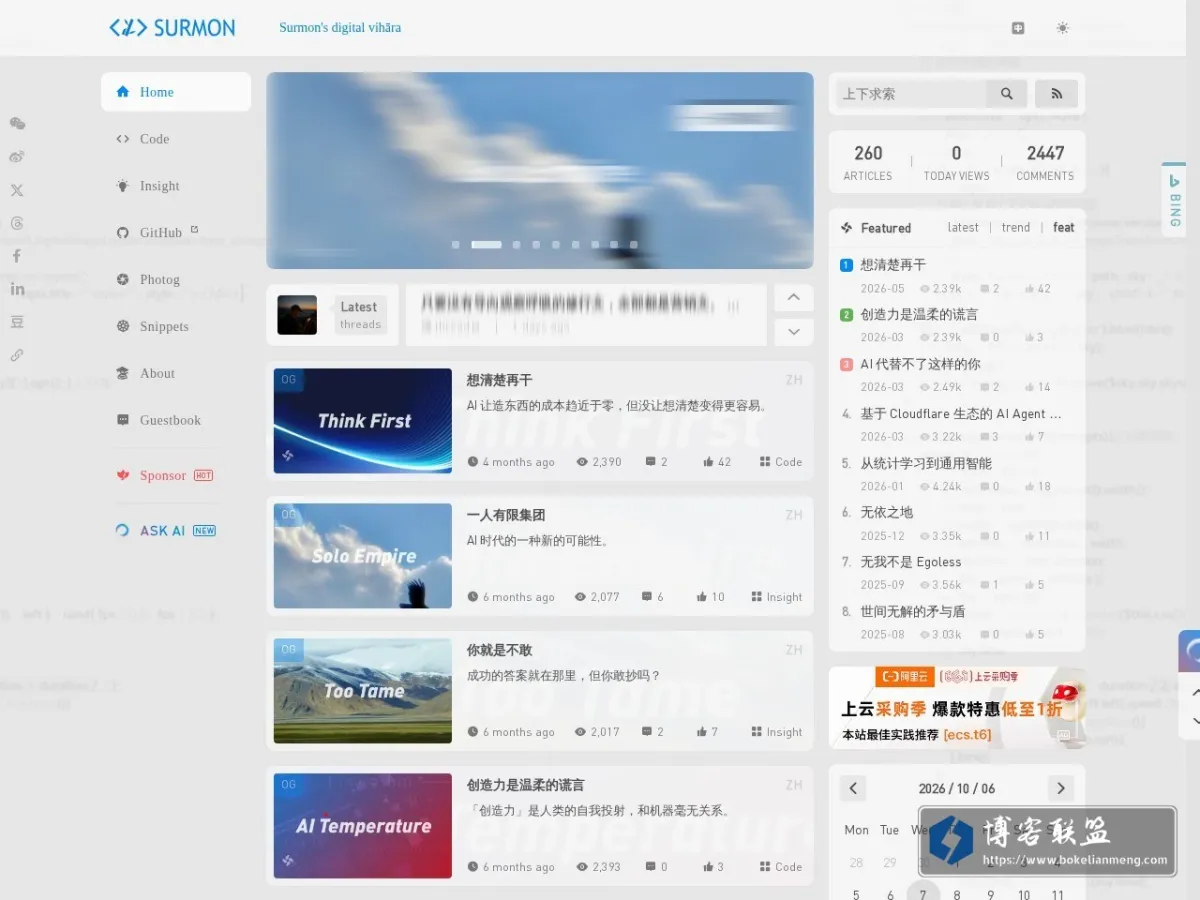Select the active wide carousel indicator

486,244
